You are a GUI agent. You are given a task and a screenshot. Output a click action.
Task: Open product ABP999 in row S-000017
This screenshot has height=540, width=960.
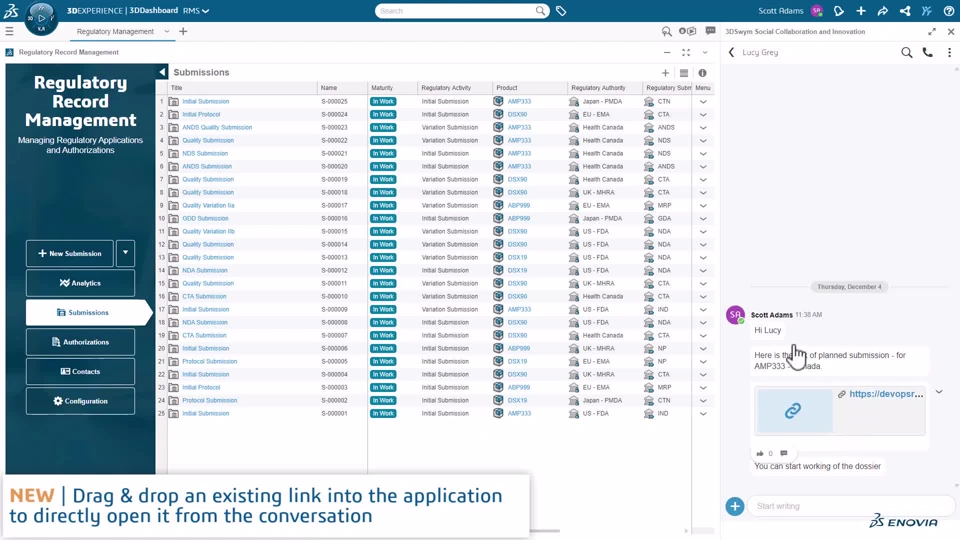coord(519,206)
